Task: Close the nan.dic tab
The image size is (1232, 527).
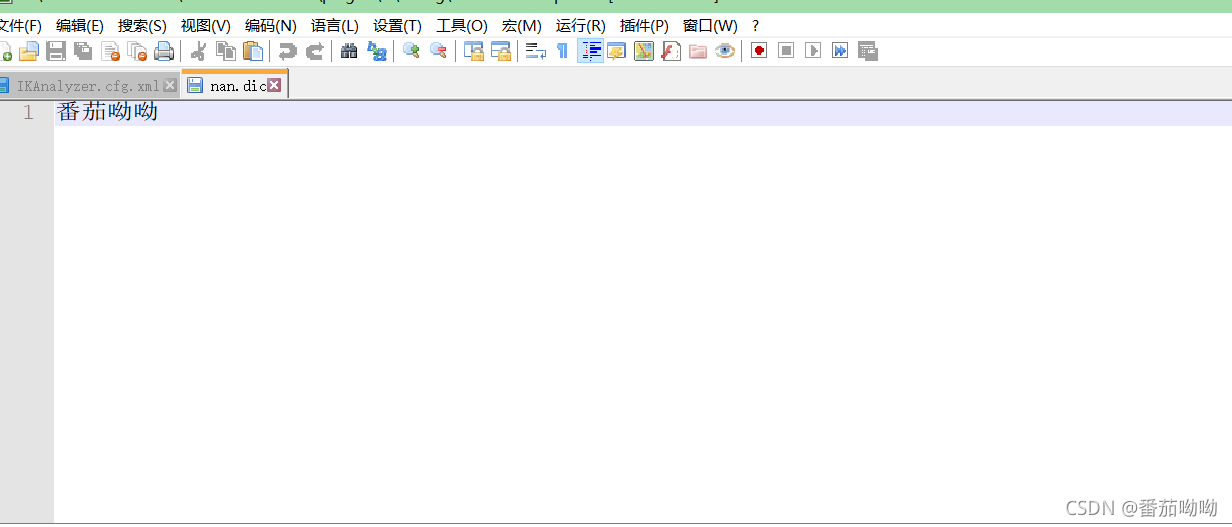Action: (274, 86)
